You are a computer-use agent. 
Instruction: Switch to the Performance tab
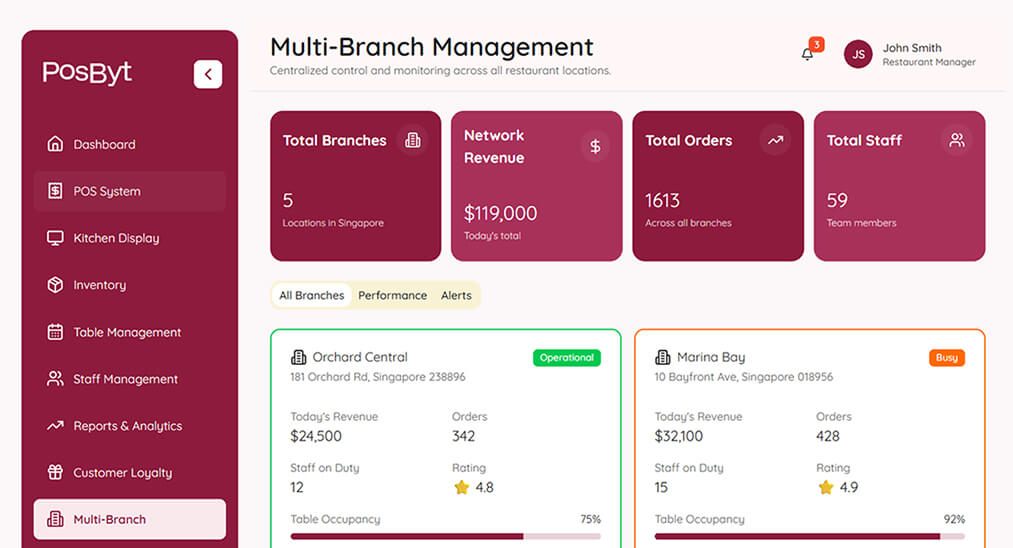coord(392,295)
